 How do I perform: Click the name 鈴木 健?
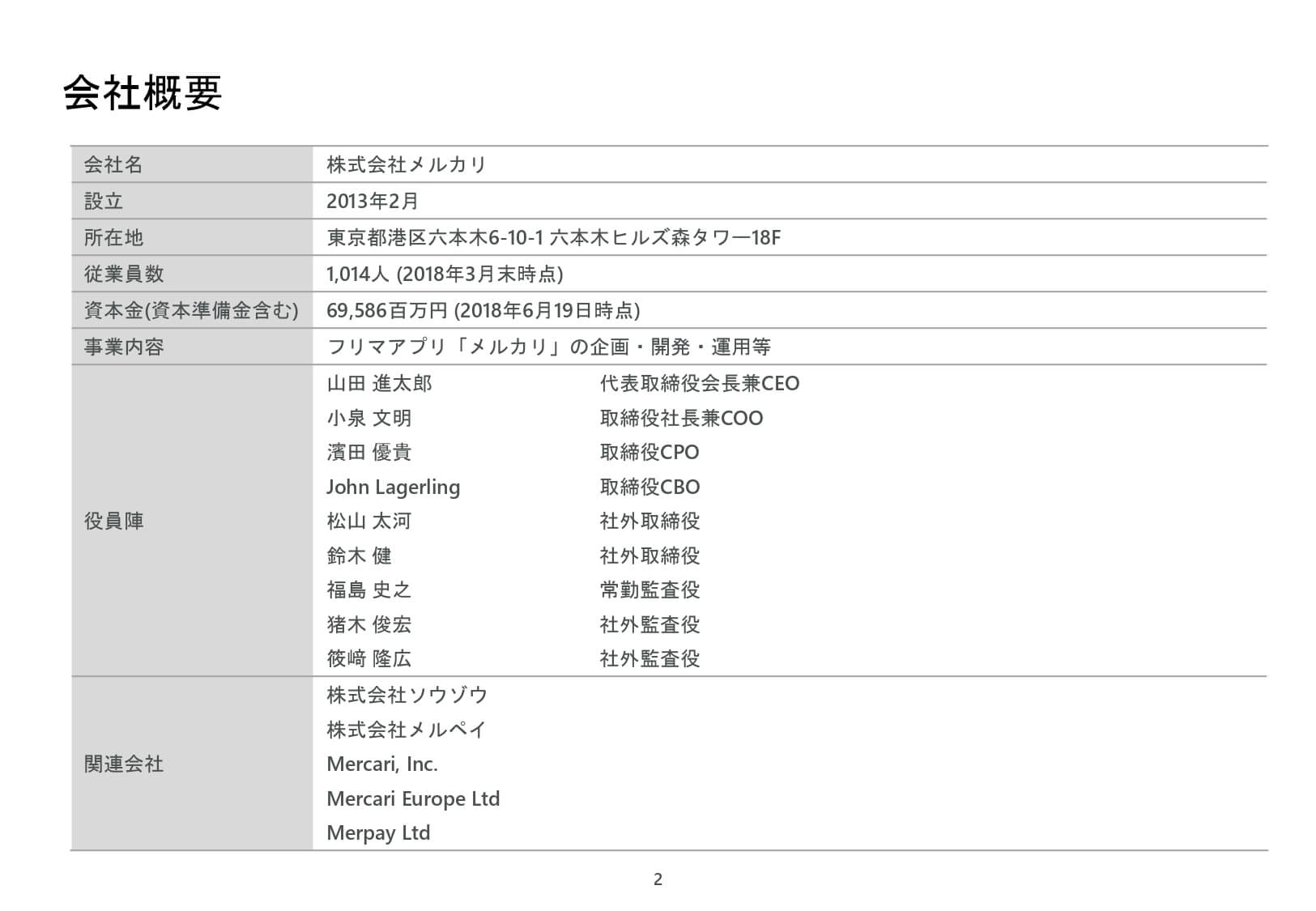(x=359, y=556)
